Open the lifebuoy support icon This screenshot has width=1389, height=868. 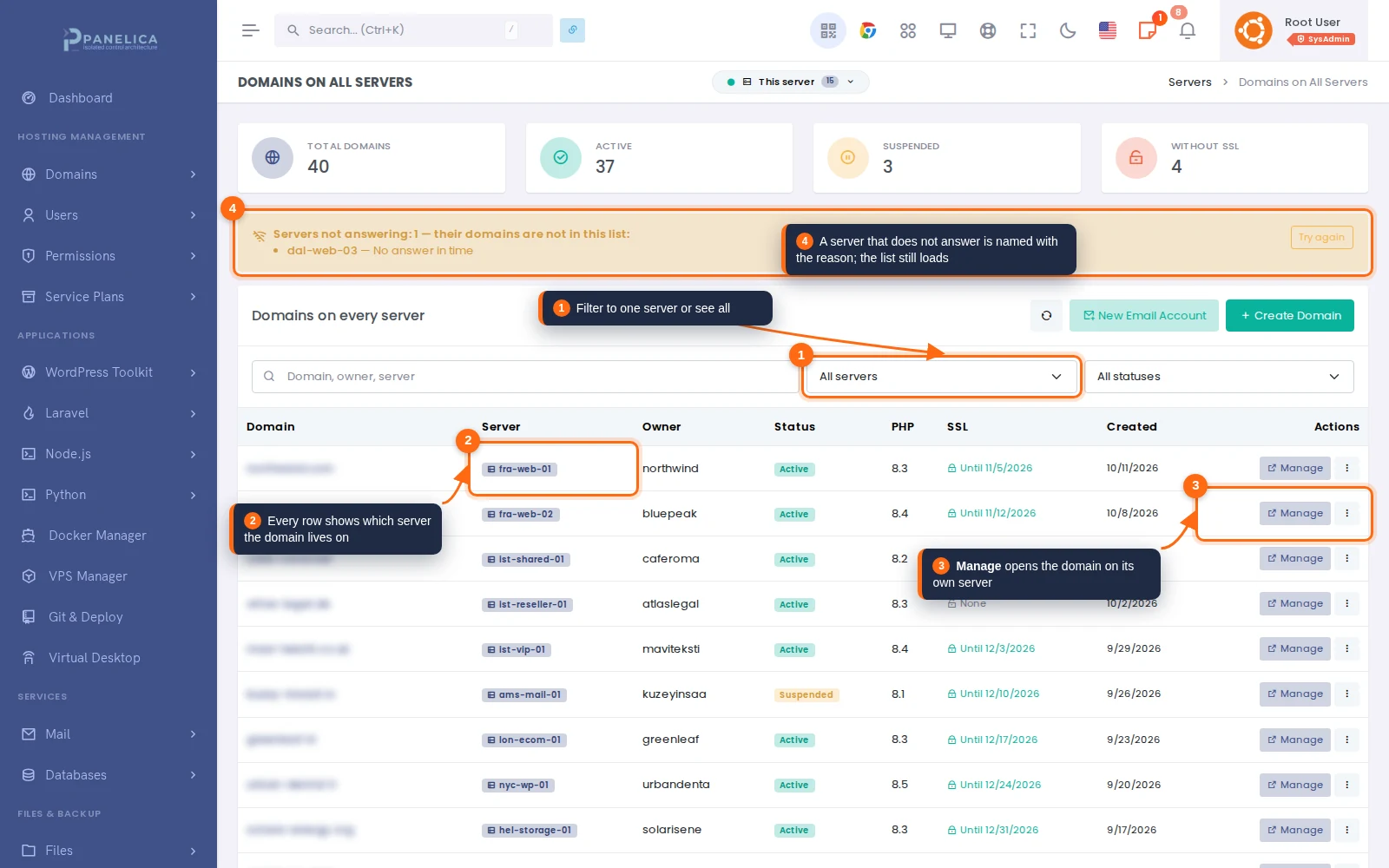point(988,30)
